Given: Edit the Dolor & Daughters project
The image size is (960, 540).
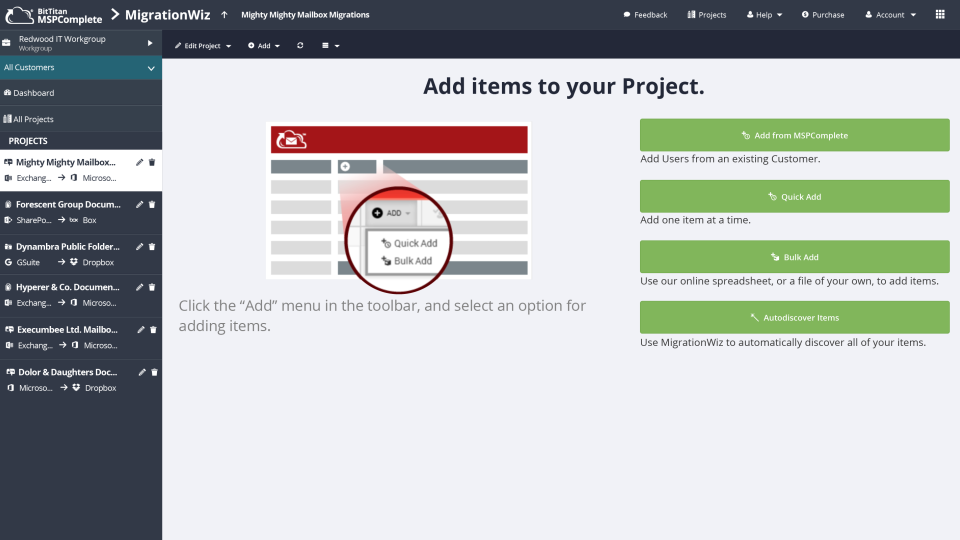Looking at the screenshot, I should (x=142, y=372).
